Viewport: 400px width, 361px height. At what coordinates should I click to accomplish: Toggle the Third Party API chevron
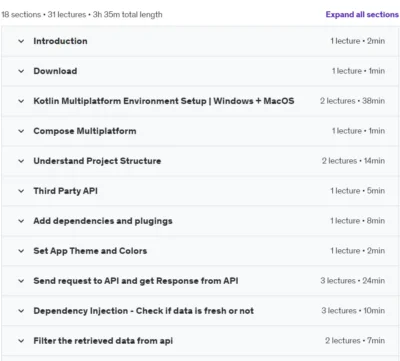coord(21,191)
